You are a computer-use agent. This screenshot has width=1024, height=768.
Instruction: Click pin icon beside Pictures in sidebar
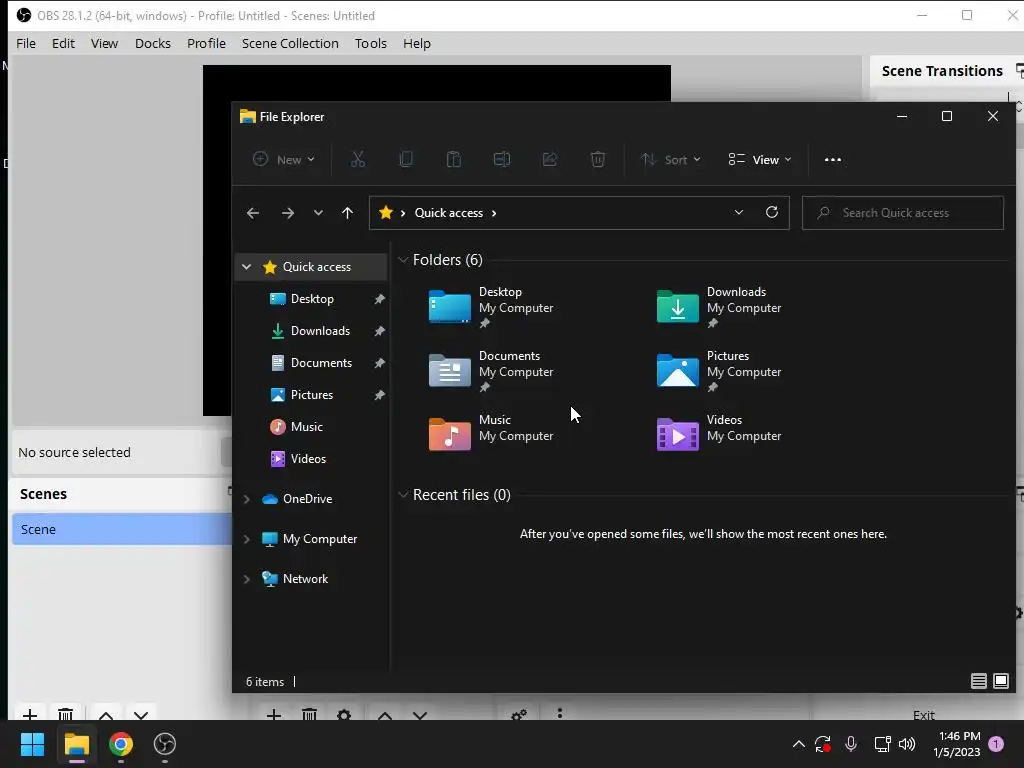click(x=379, y=395)
